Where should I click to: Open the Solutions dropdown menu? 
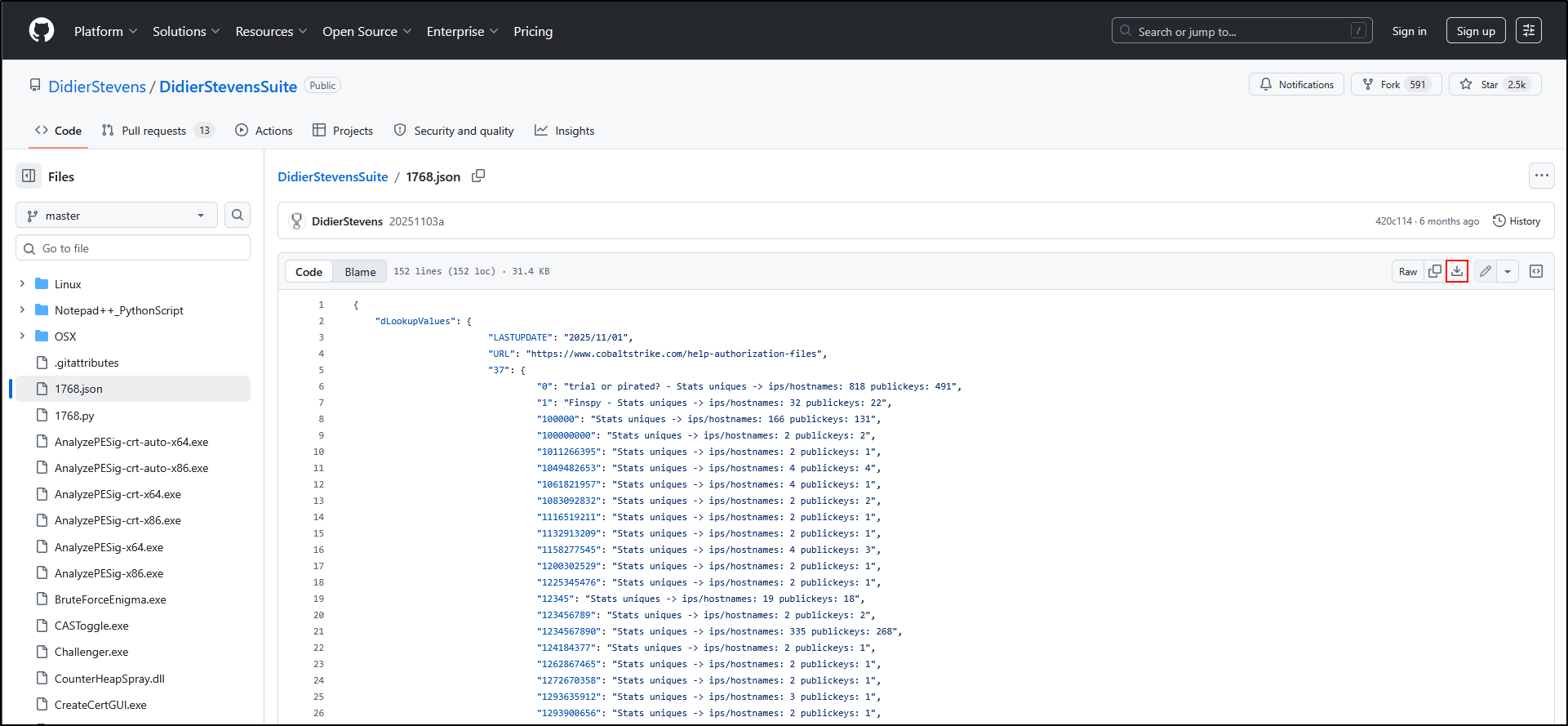(186, 31)
